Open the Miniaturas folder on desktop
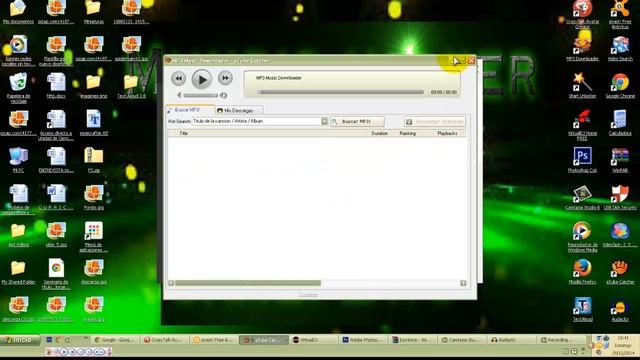This screenshot has height=360, width=640. tap(93, 12)
